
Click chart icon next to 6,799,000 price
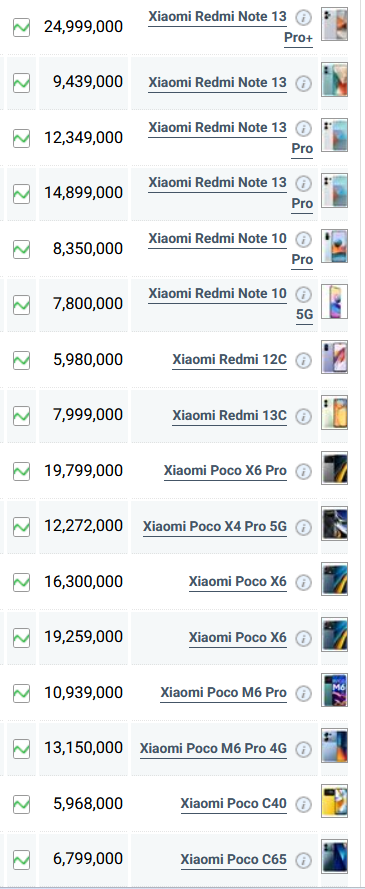point(22,859)
